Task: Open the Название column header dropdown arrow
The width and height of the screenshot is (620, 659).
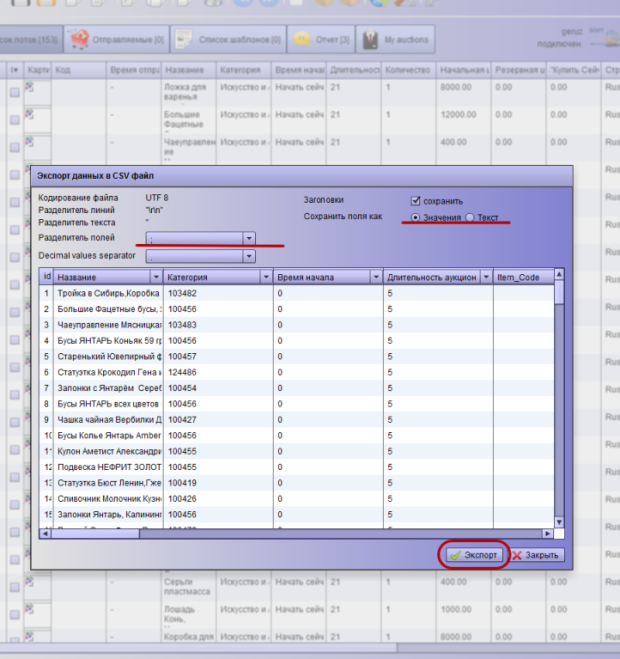Action: pyautogui.click(x=156, y=277)
